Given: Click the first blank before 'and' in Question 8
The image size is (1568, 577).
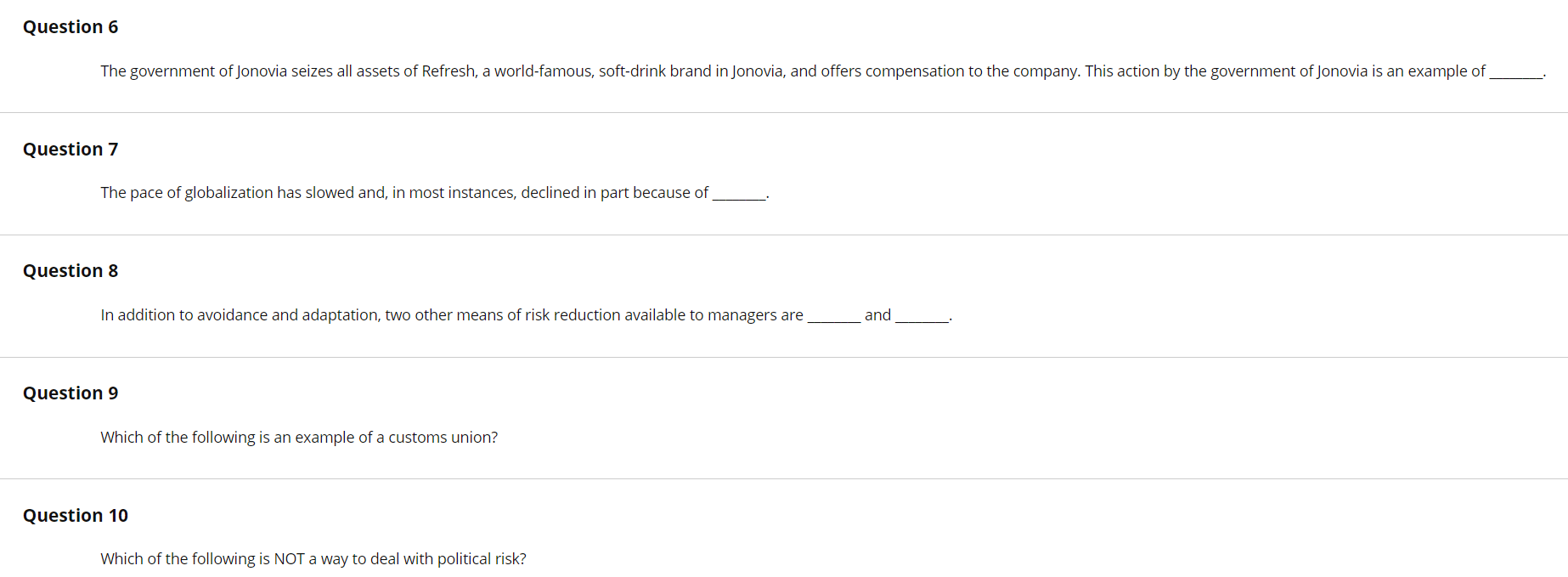Looking at the screenshot, I should click(x=834, y=316).
